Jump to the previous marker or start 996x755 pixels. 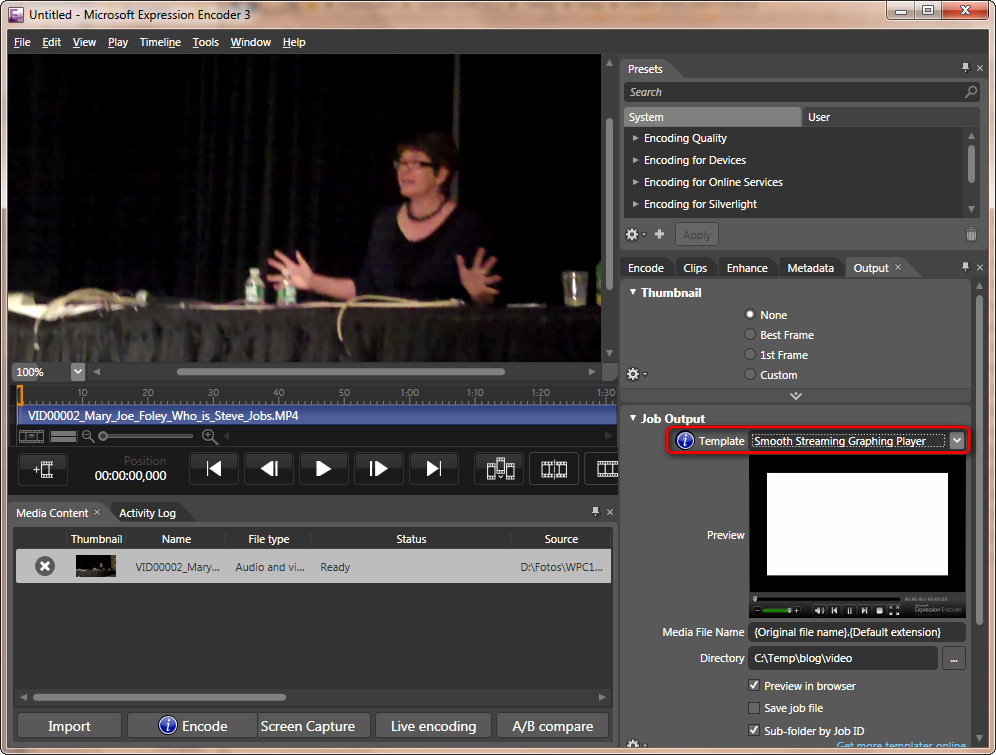click(214, 469)
